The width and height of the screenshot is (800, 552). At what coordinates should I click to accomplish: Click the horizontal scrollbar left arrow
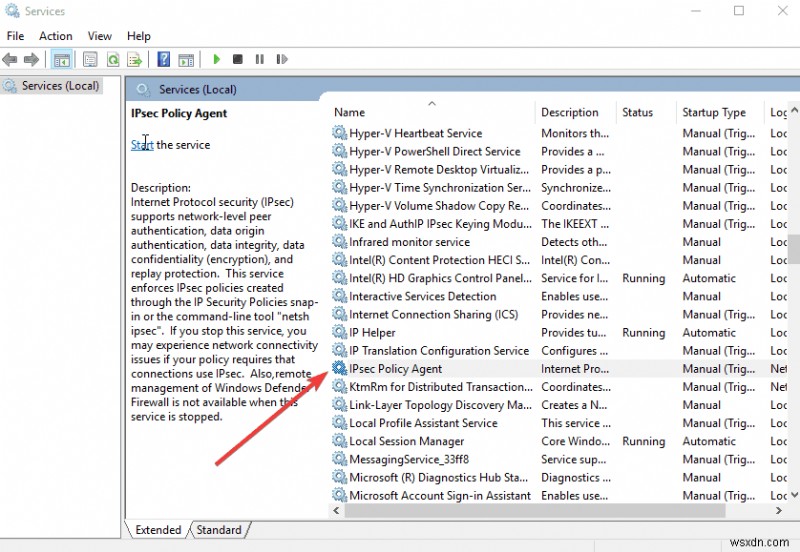point(336,510)
